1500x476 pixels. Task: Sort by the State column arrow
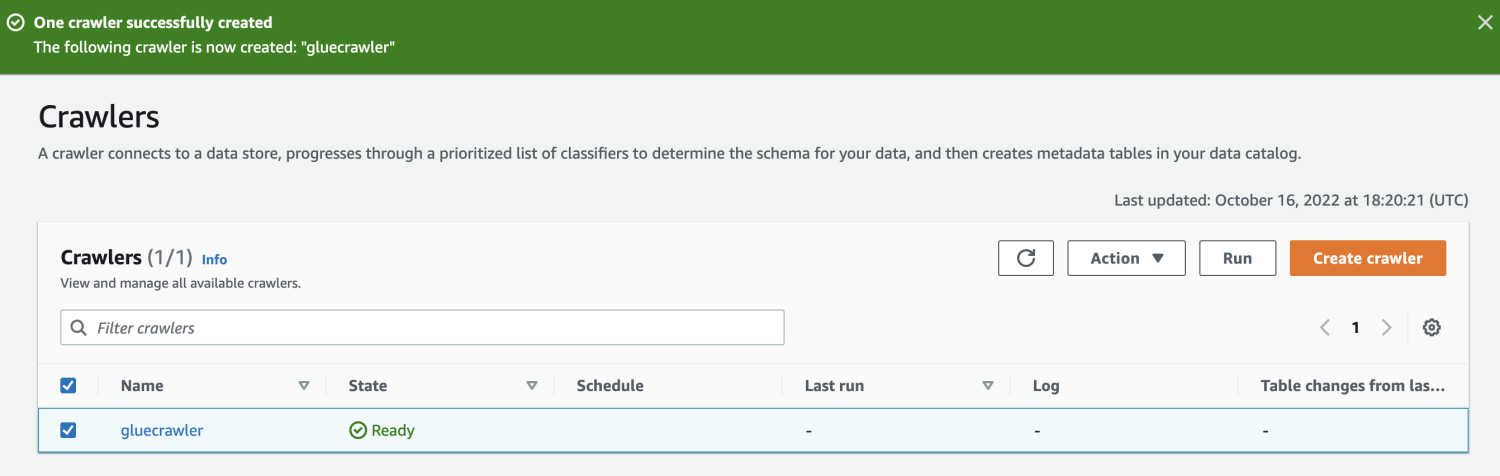[x=532, y=385]
